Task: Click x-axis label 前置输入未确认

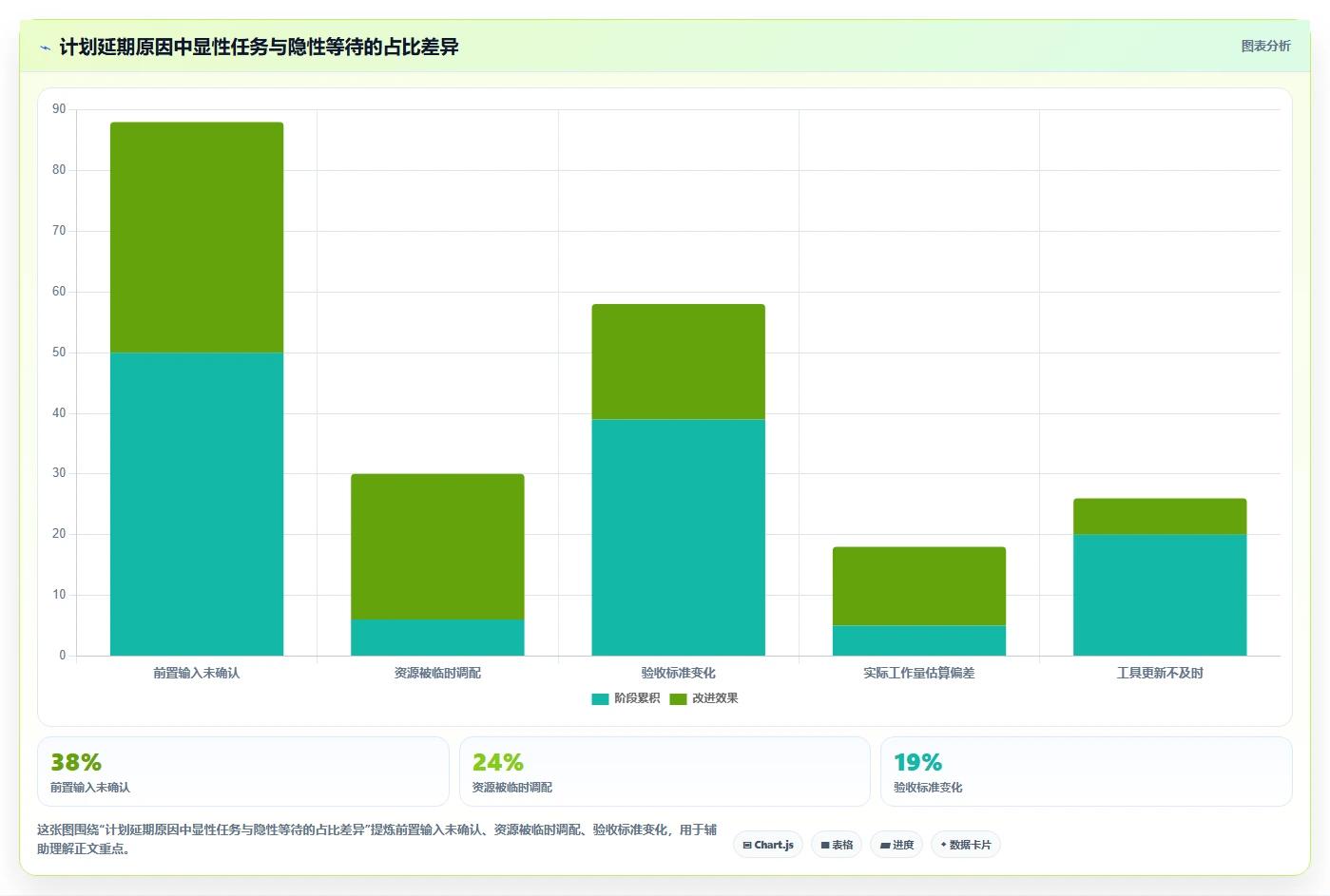Action: 197,673
